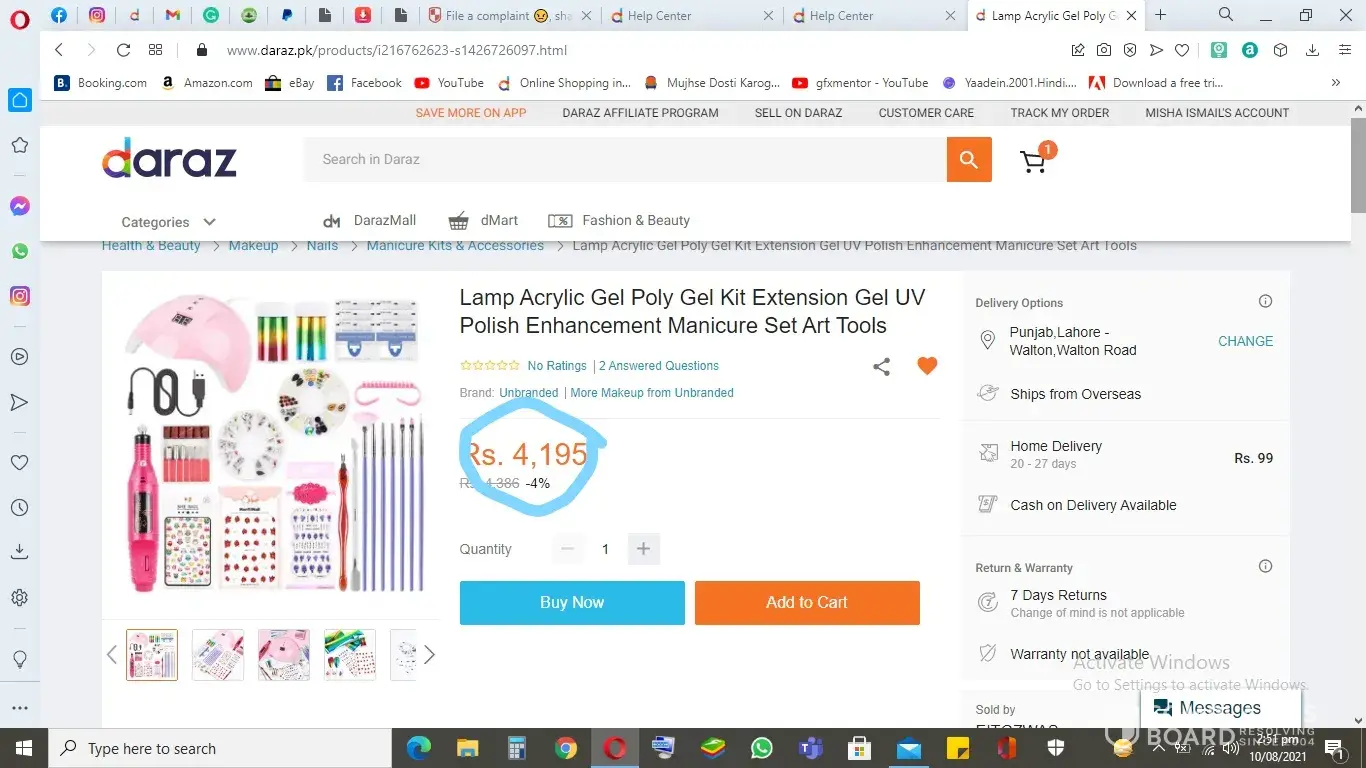Show next product thumbnails arrow
Image resolution: width=1366 pixels, height=768 pixels.
(x=429, y=655)
